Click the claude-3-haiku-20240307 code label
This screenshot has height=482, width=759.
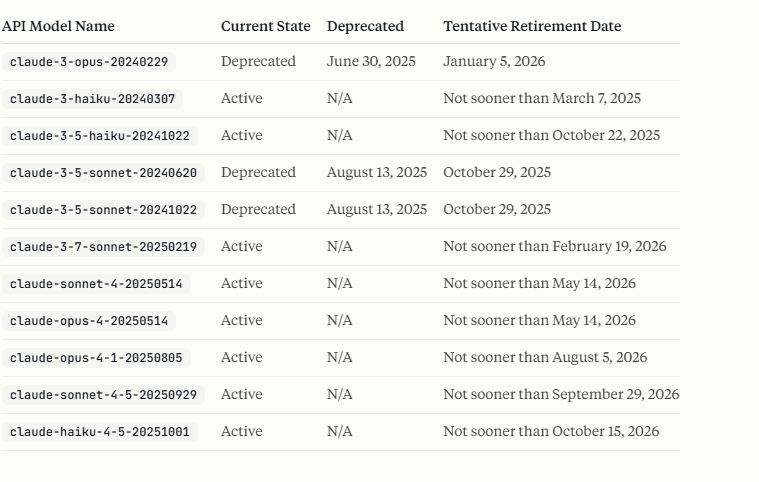point(92,99)
